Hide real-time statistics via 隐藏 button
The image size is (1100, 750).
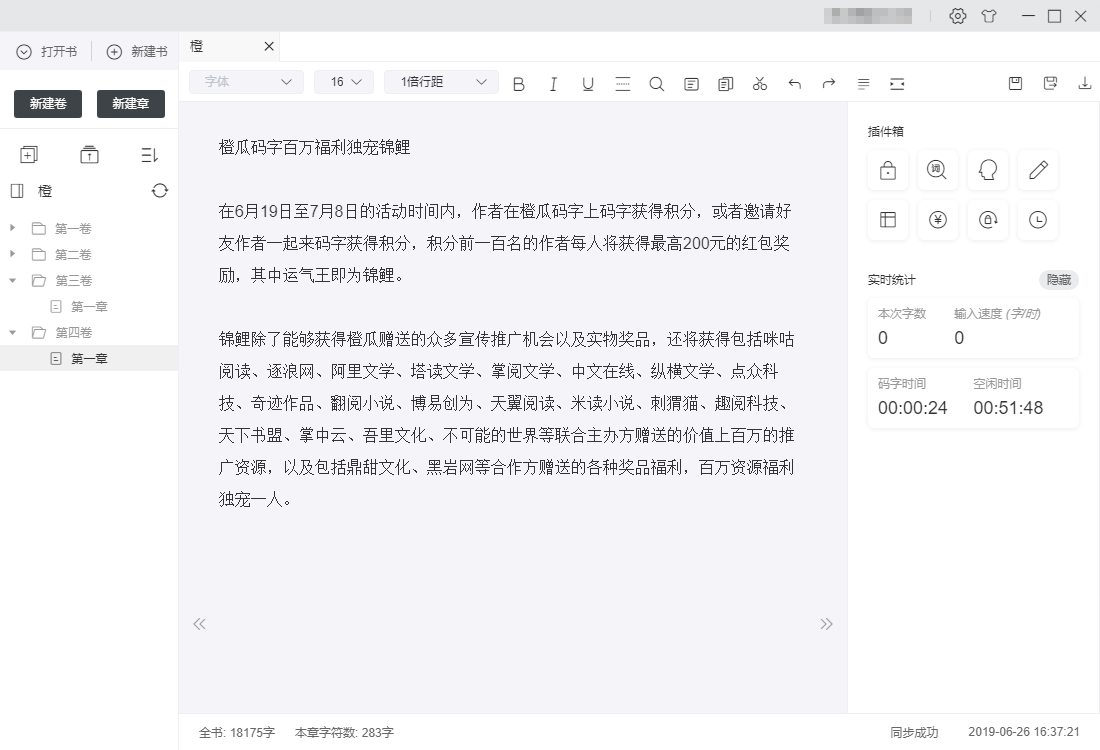coord(1057,280)
